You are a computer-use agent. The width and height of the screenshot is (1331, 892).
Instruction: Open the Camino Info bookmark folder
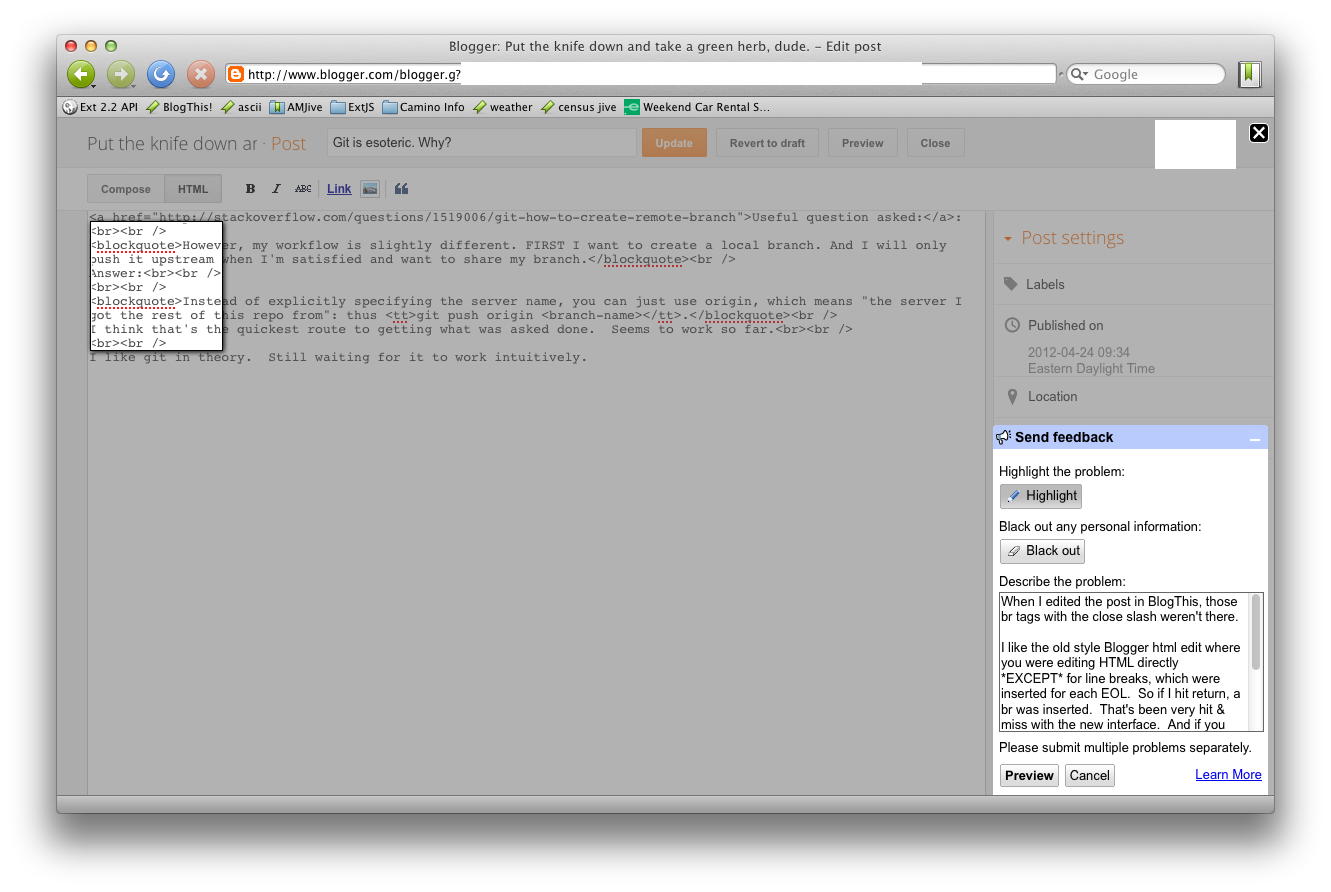click(x=424, y=107)
